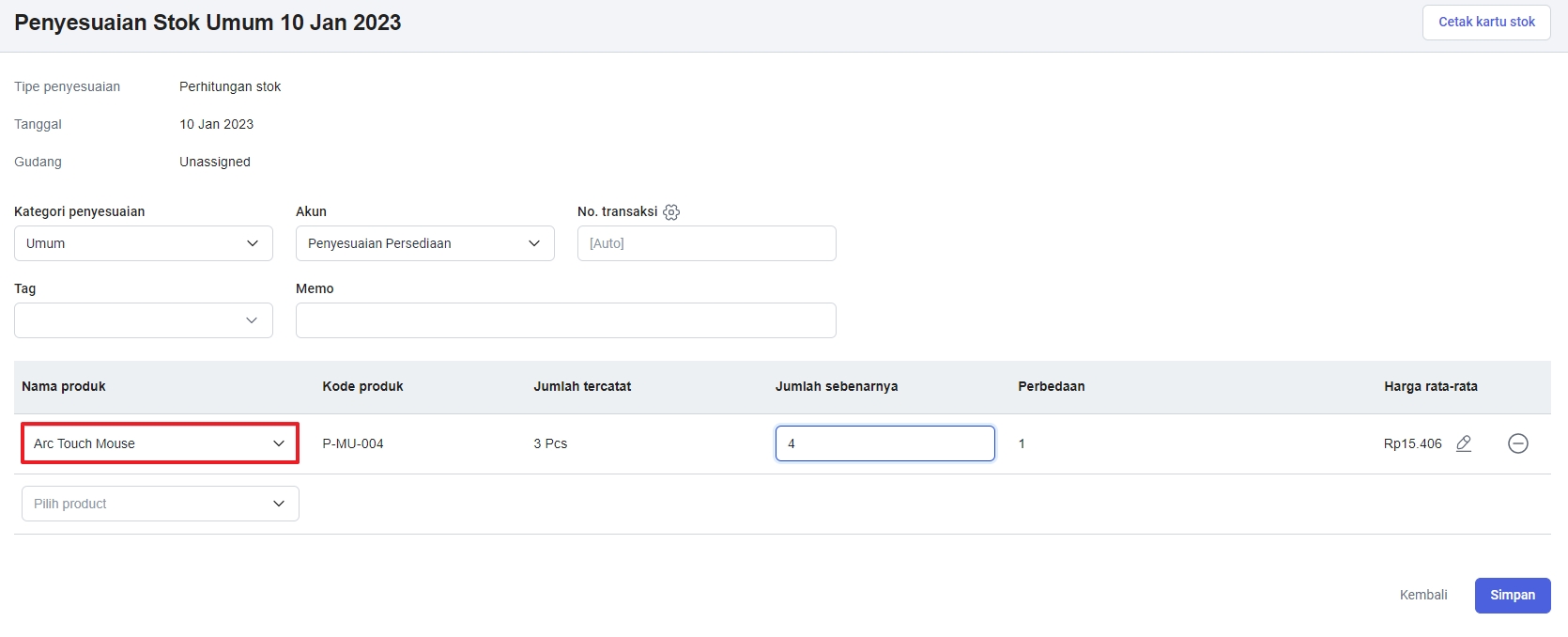Click Cetak kartu stok button
Viewport: 1568px width, 637px height.
pos(1486,22)
